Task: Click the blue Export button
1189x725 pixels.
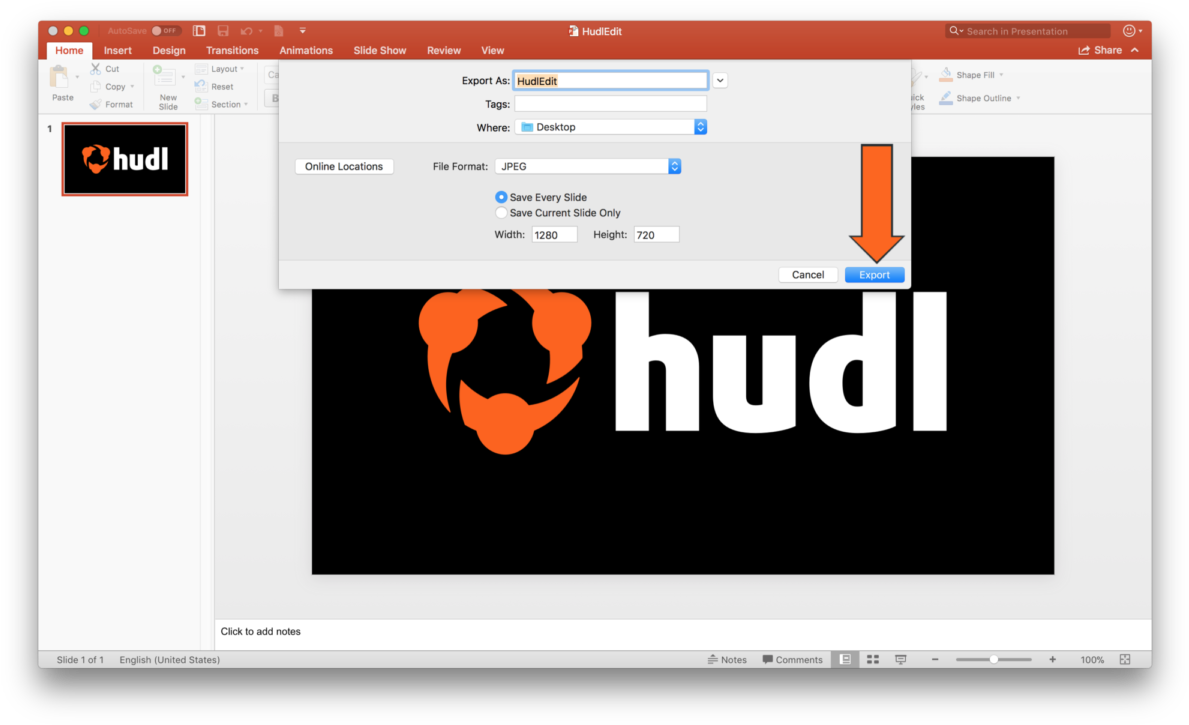Action: tap(874, 275)
